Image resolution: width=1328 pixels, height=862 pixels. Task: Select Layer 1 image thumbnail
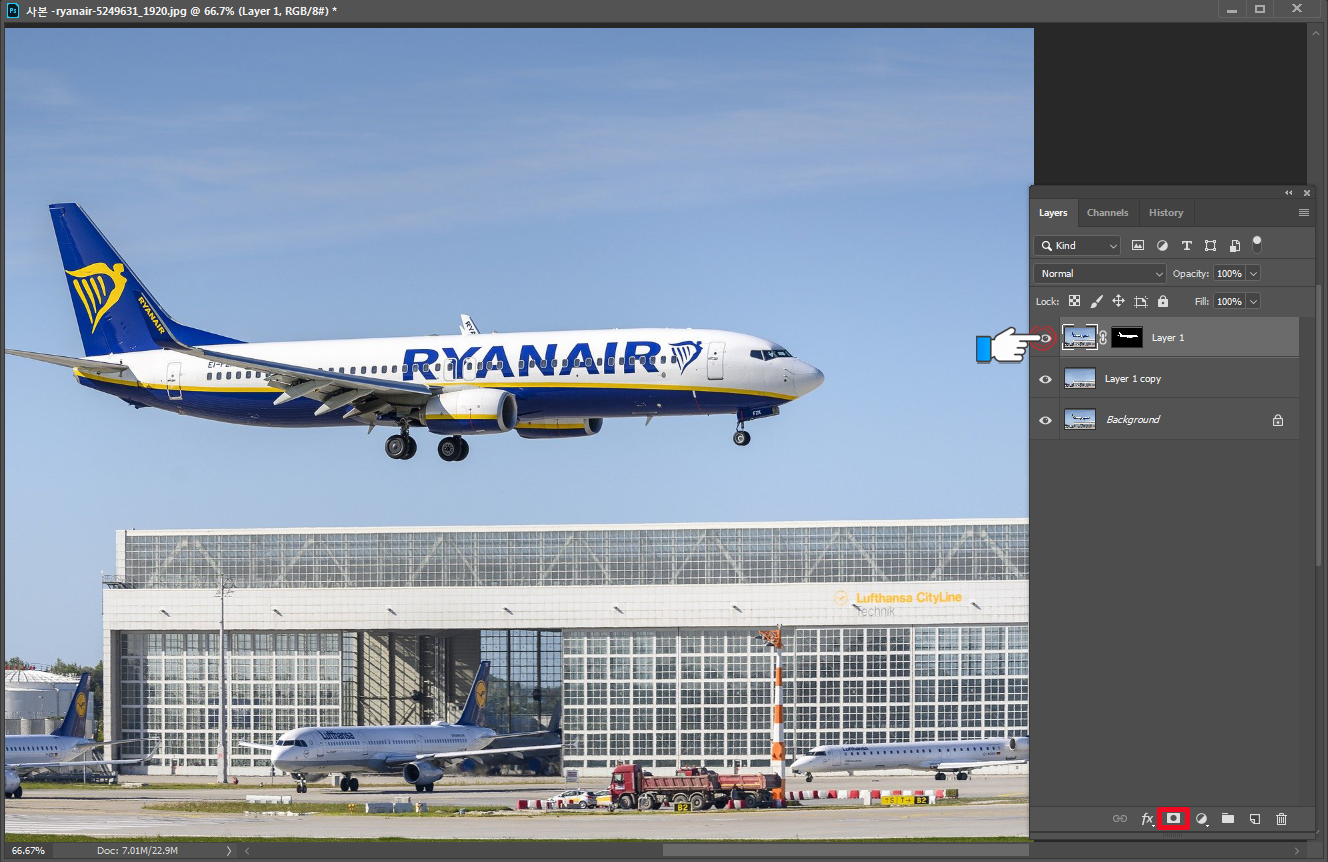1080,338
